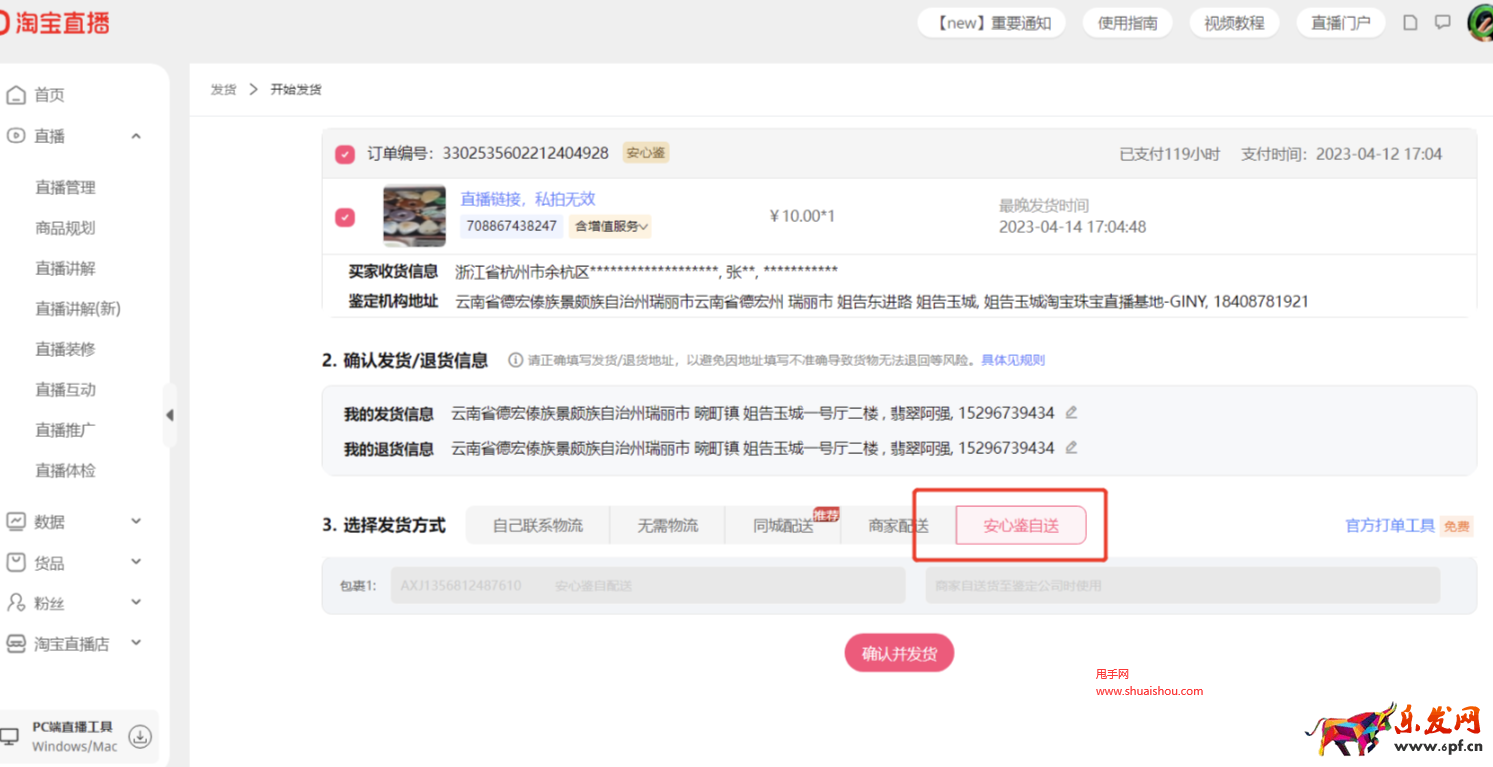Viewport: 1493px width, 767px height.
Task: Open the 含增值服务 dropdown
Action: tap(611, 226)
